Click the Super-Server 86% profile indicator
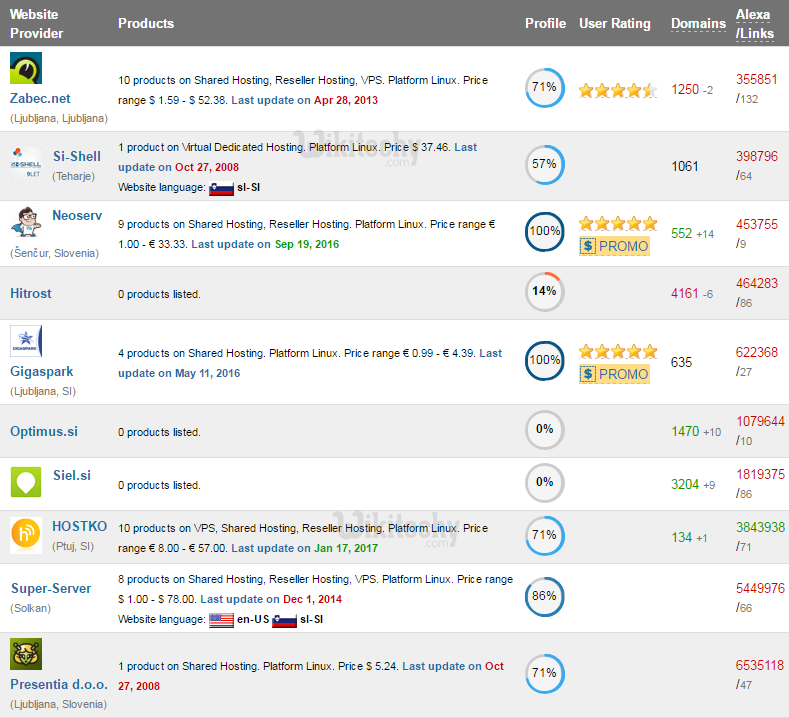The image size is (789, 718). coord(544,597)
